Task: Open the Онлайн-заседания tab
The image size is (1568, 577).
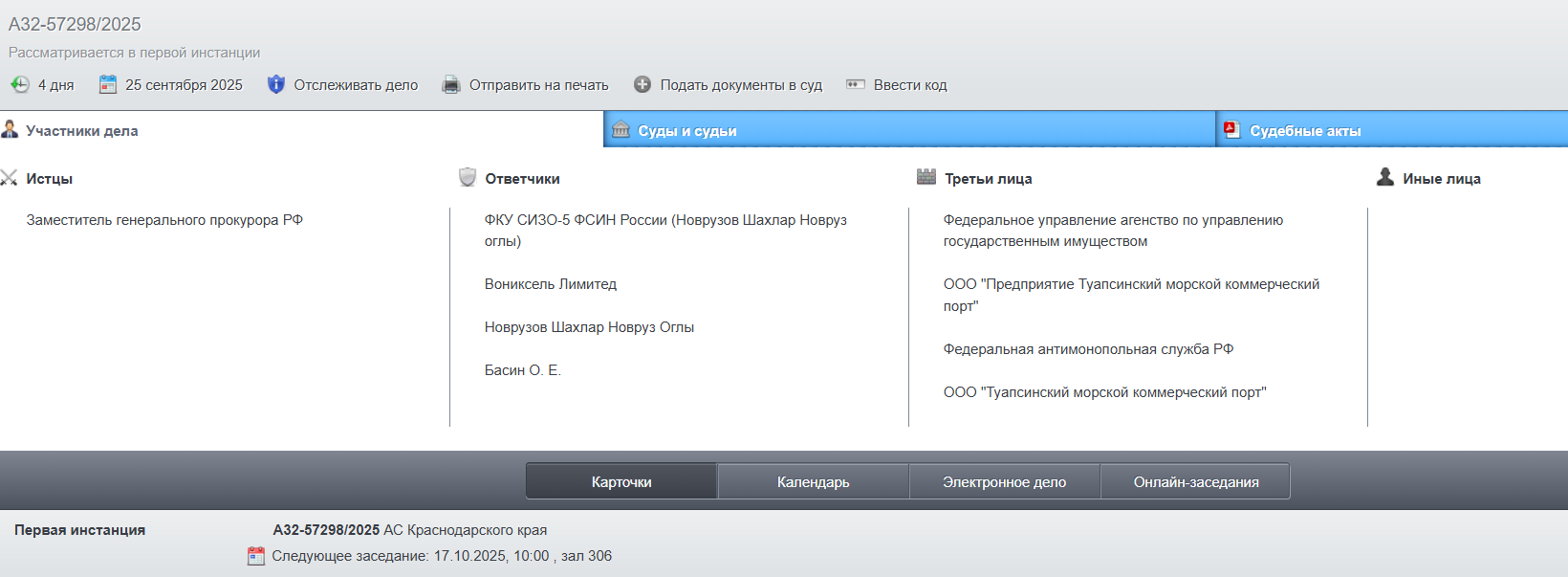Action: tap(1196, 481)
